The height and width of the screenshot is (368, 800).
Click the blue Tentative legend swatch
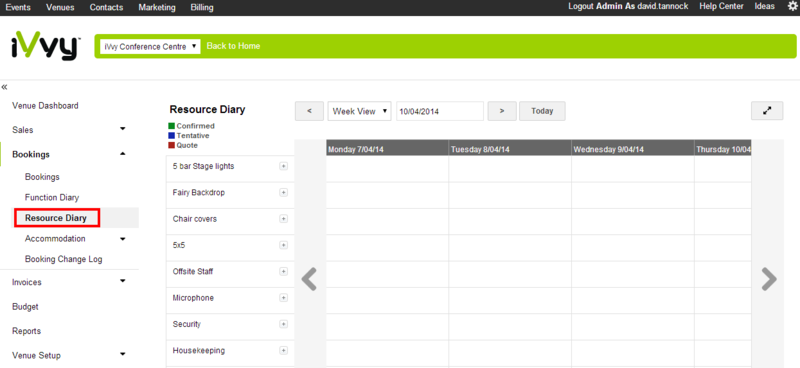click(x=171, y=135)
